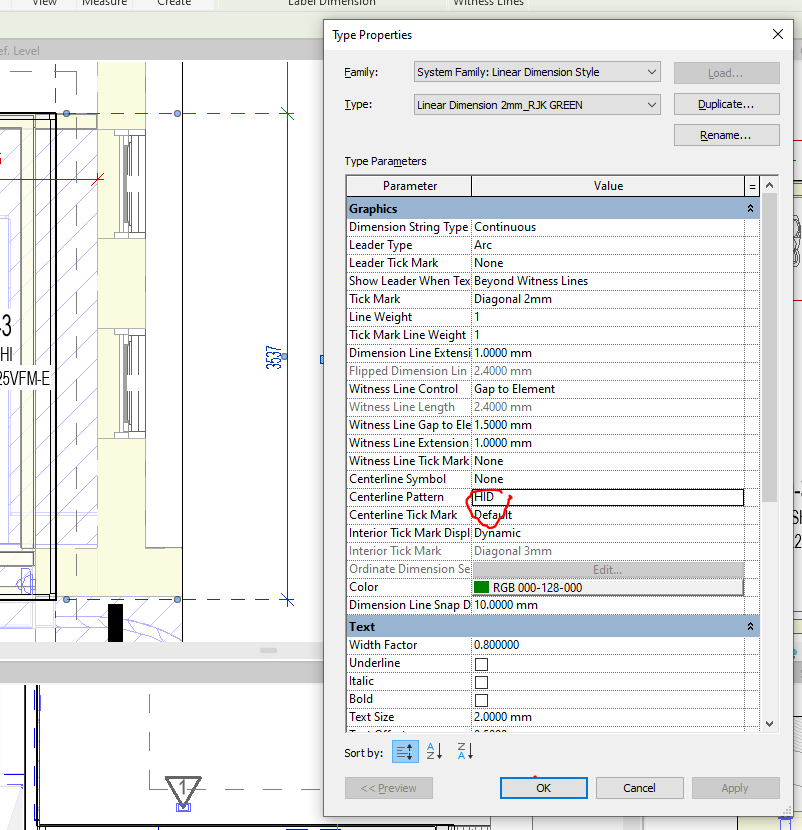Sort parameters ascending A to Z
Image resolution: width=802 pixels, height=830 pixels.
tap(434, 751)
